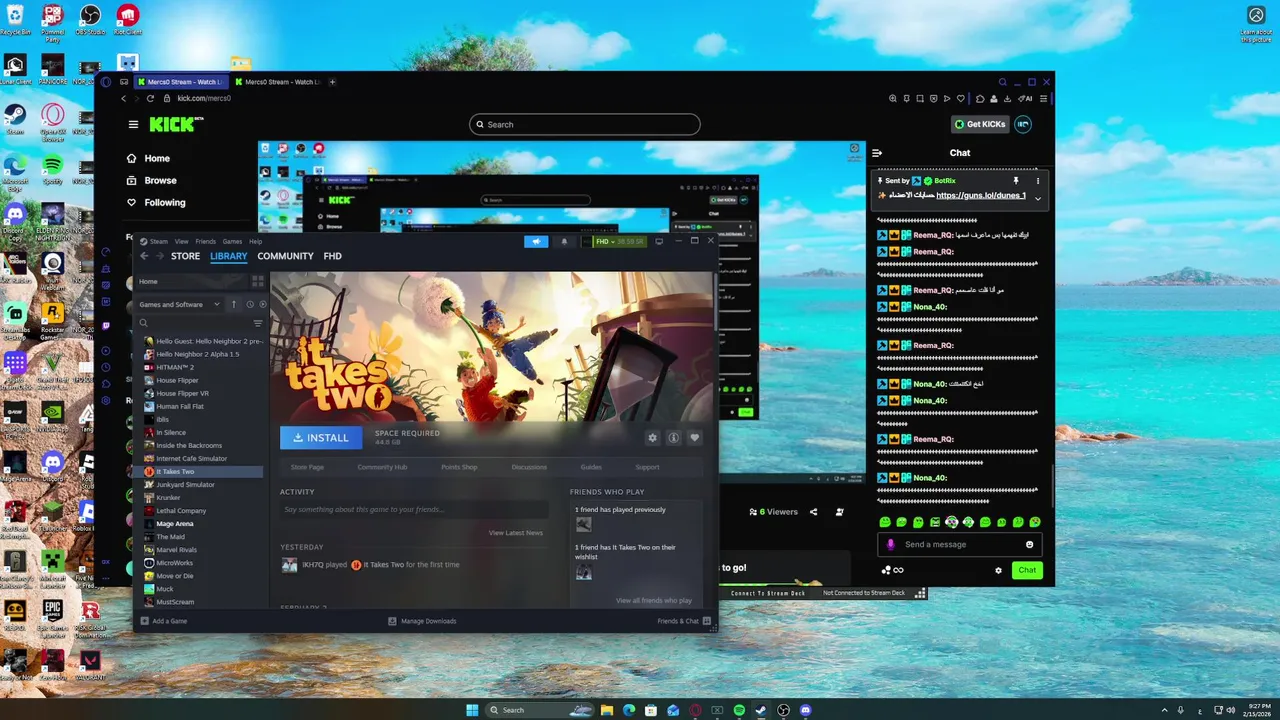Click the share icon beside viewer count
Screen dimensions: 1280x720
813,511
